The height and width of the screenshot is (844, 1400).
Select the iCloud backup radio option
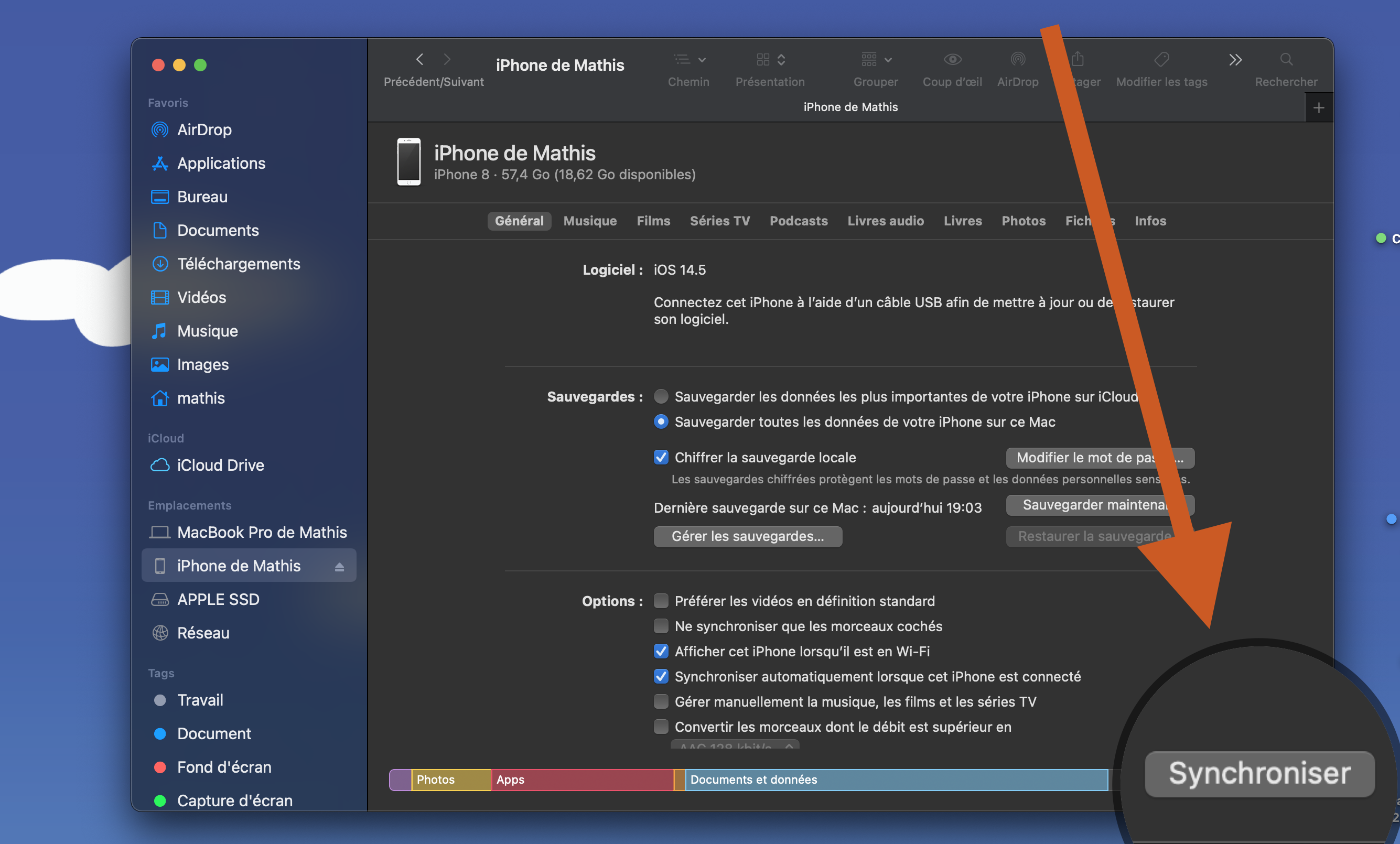point(661,396)
